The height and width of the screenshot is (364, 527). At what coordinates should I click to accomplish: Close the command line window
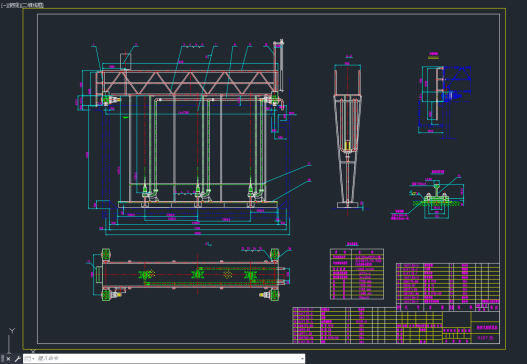(8, 359)
